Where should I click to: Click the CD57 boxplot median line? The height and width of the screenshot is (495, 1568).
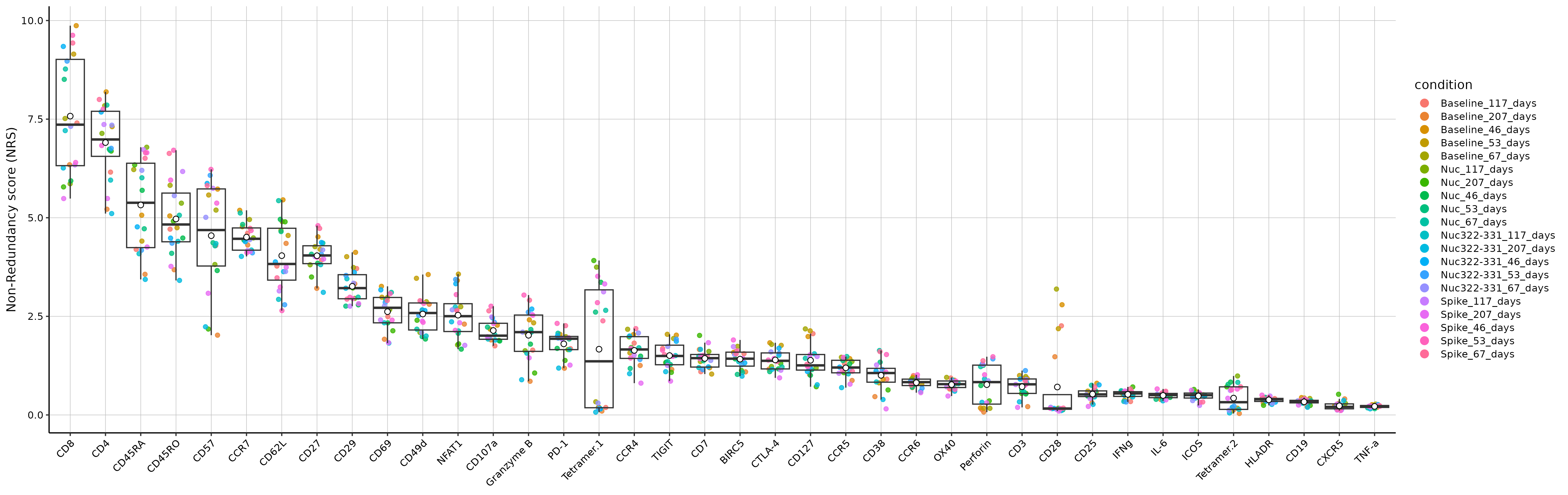[211, 230]
